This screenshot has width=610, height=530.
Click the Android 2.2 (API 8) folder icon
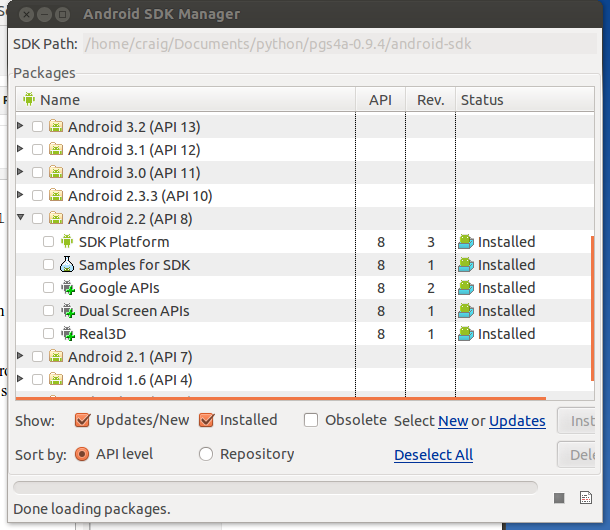click(x=56, y=218)
